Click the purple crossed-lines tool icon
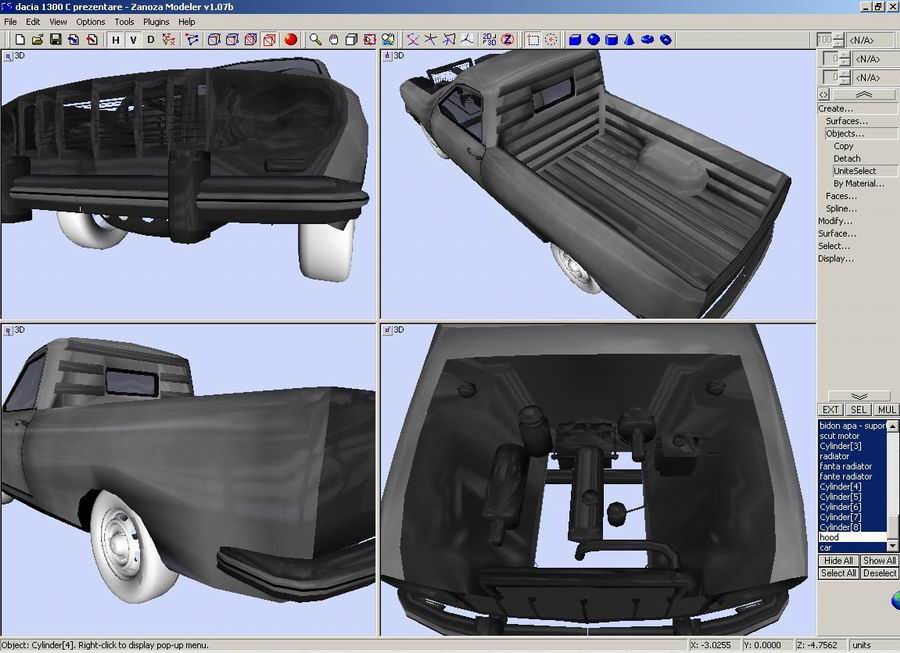Screen dimensions: 900x653 point(413,40)
